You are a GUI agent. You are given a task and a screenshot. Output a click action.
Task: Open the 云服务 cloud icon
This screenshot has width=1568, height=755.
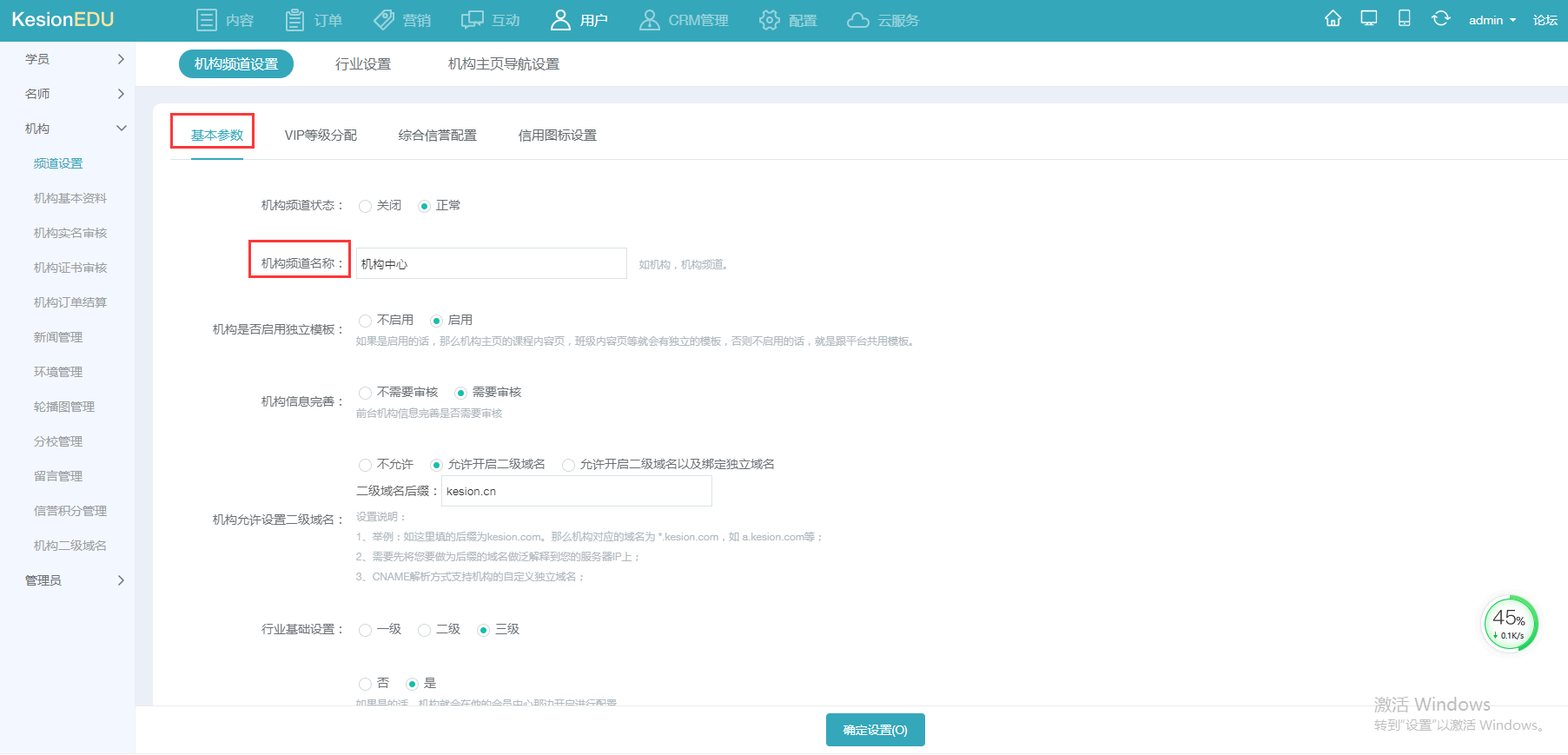coord(858,20)
